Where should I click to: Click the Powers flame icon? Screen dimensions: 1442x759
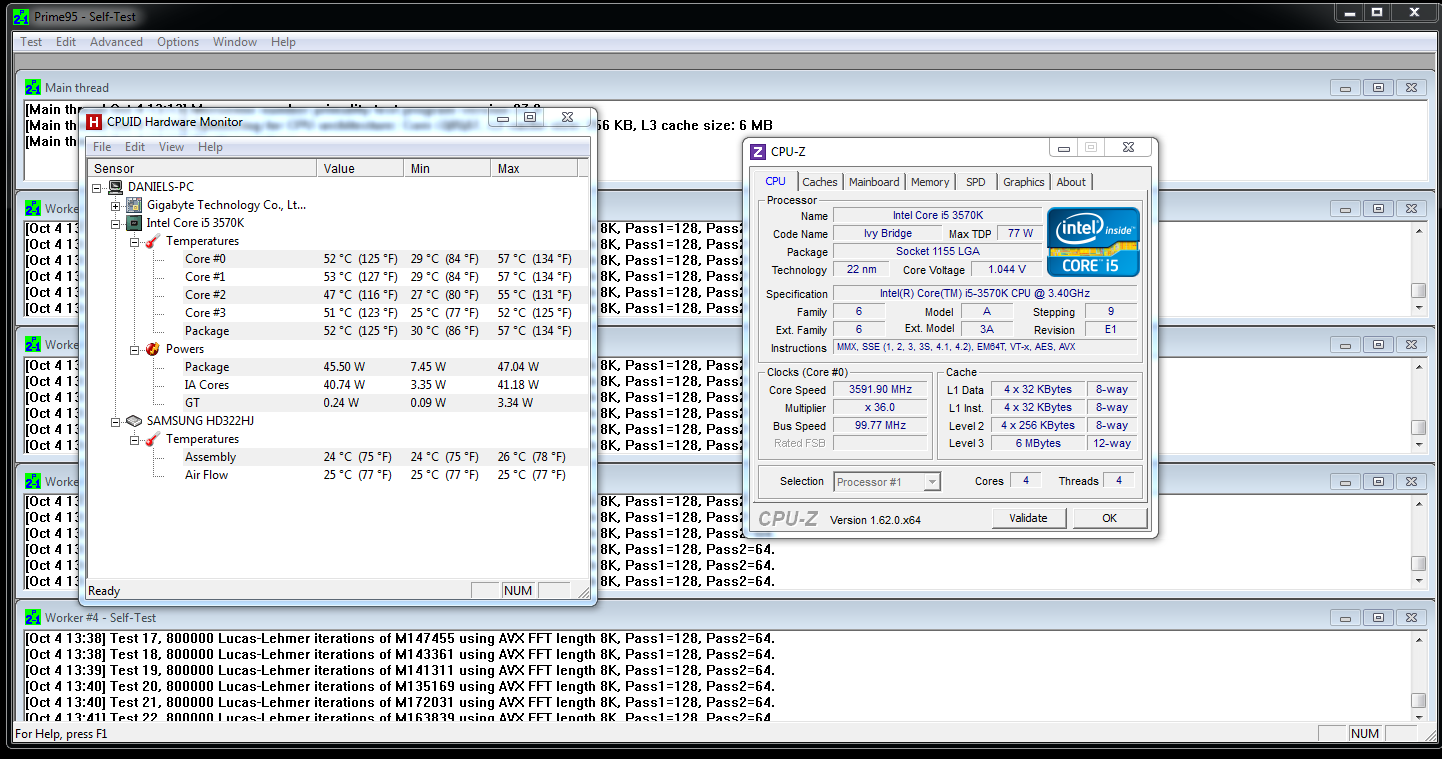[x=153, y=349]
